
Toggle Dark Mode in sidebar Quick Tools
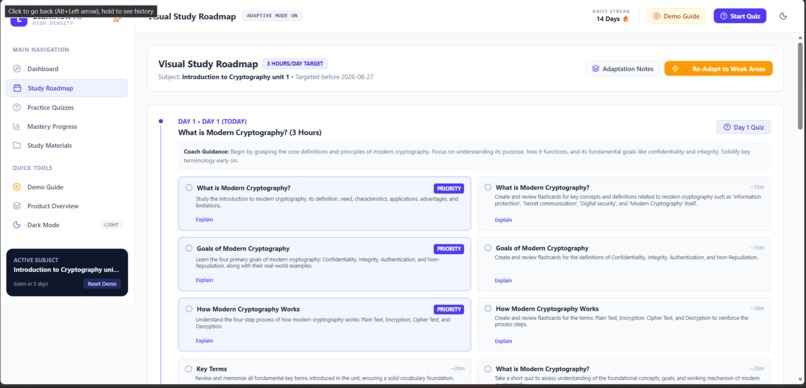[x=67, y=225]
